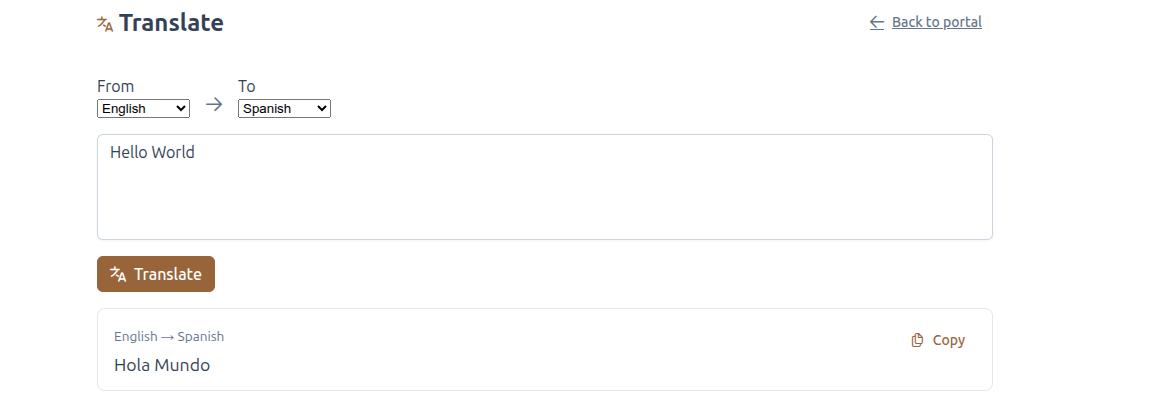Screen dimensions: 1169x412
Task: Click the brown Translate button label
Action: (x=168, y=274)
